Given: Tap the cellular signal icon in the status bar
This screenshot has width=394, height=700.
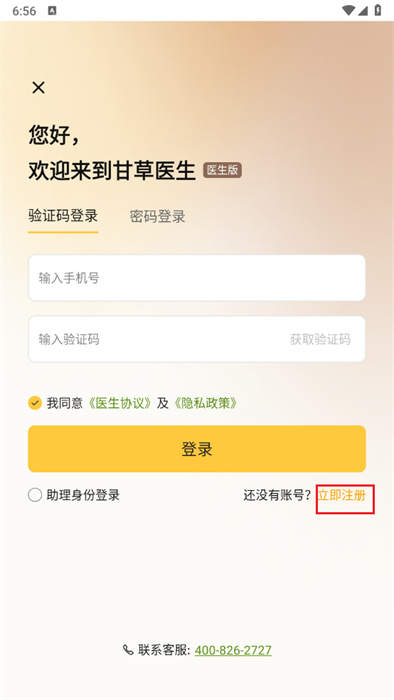Looking at the screenshot, I should pyautogui.click(x=362, y=10).
